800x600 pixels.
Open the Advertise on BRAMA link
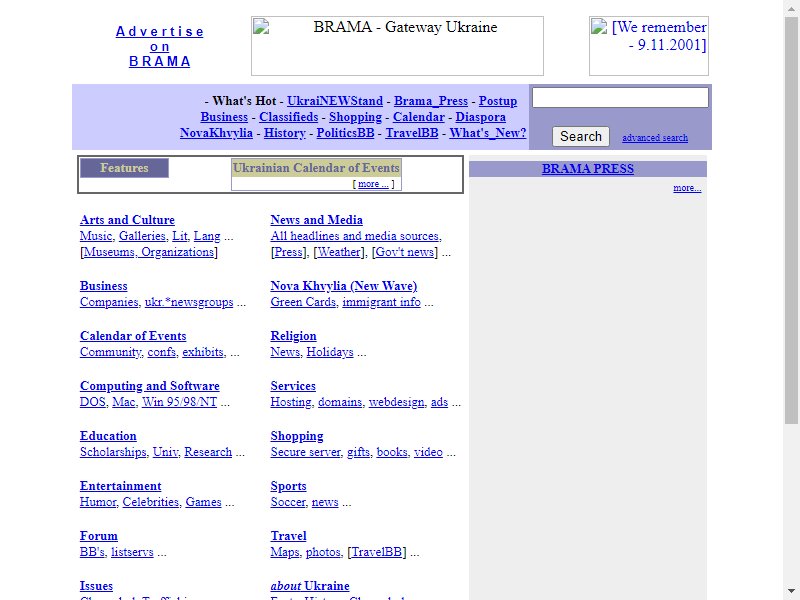[160, 46]
